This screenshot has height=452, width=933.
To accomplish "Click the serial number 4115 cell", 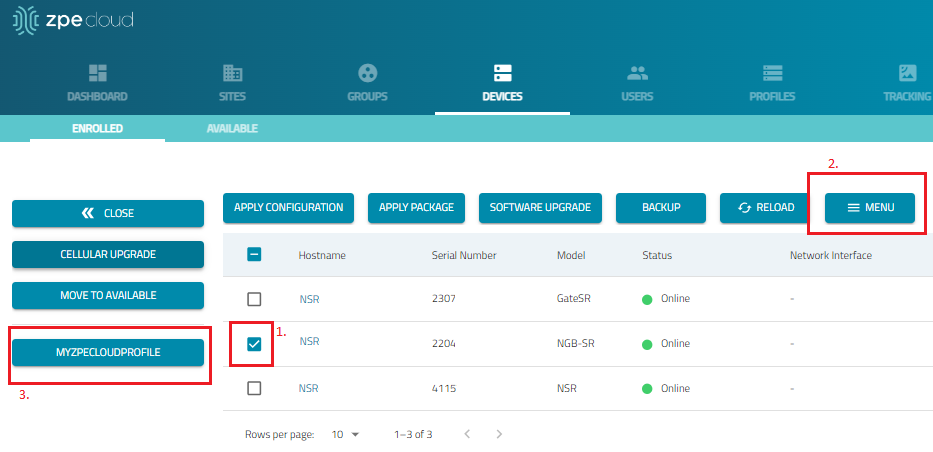I will point(443,388).
